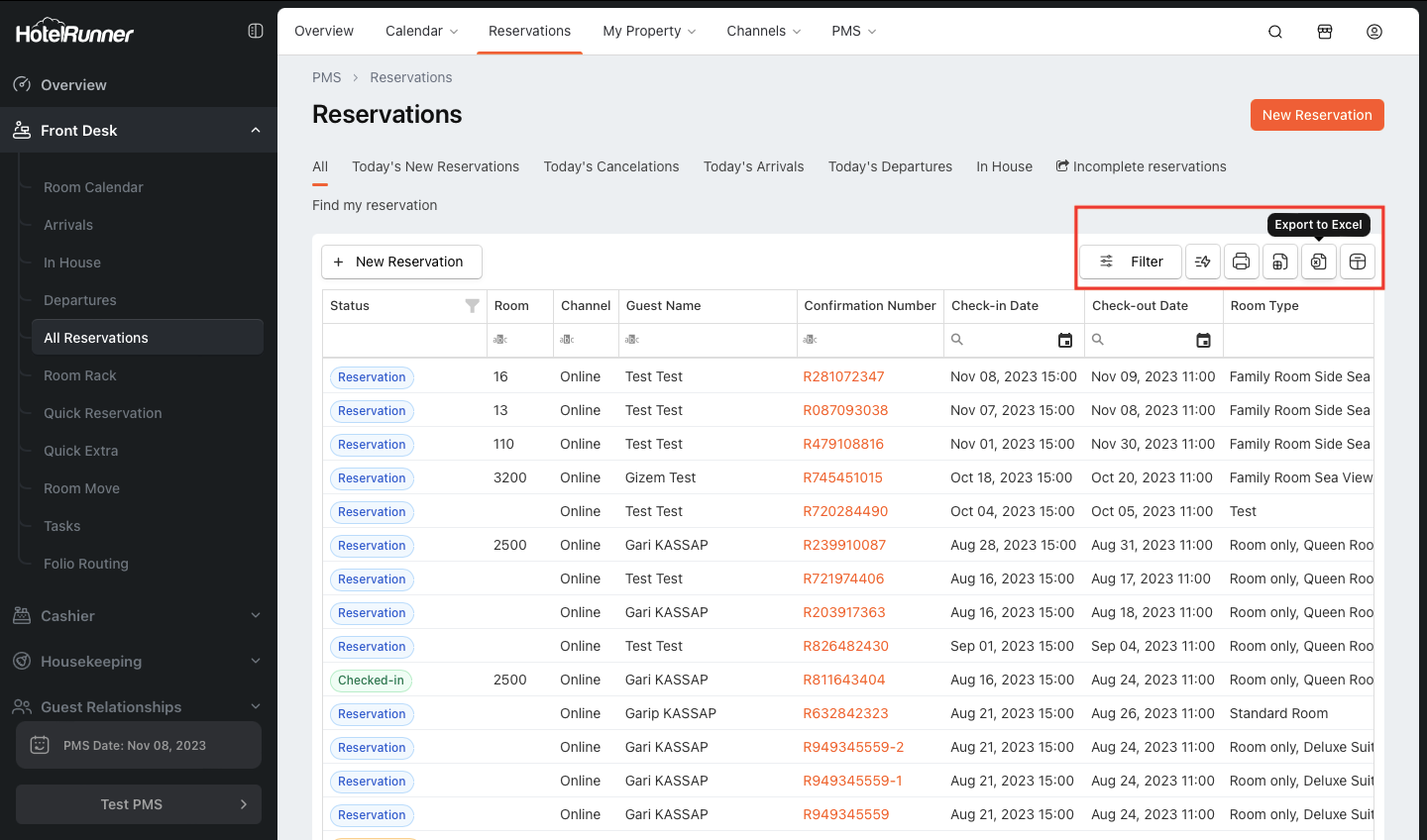Open confirmation number R281072347 link
Viewport: 1427px width, 840px height.
click(x=843, y=376)
